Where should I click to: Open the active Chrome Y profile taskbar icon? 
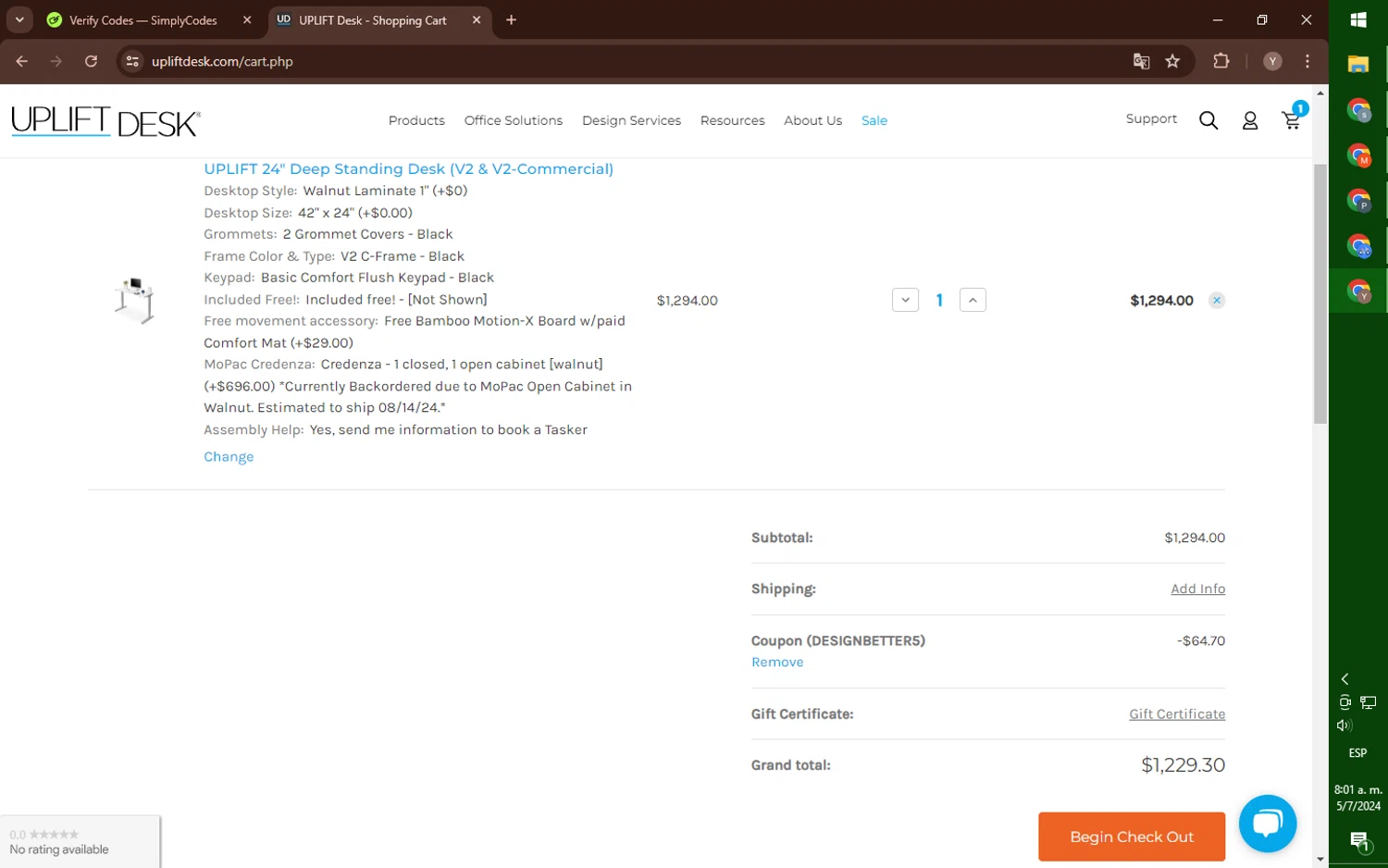tap(1358, 291)
